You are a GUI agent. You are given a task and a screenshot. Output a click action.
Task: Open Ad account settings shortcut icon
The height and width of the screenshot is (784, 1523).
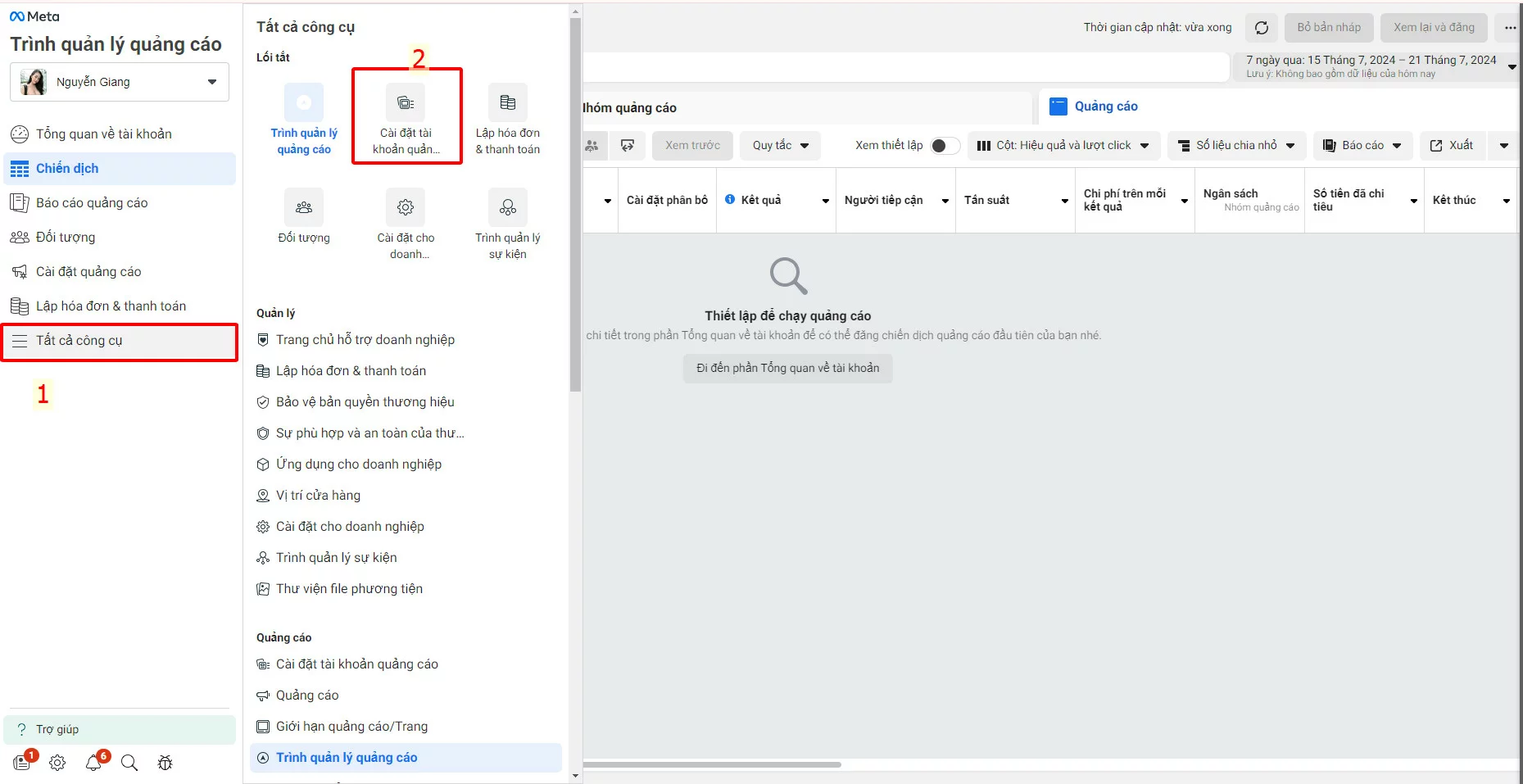406,103
